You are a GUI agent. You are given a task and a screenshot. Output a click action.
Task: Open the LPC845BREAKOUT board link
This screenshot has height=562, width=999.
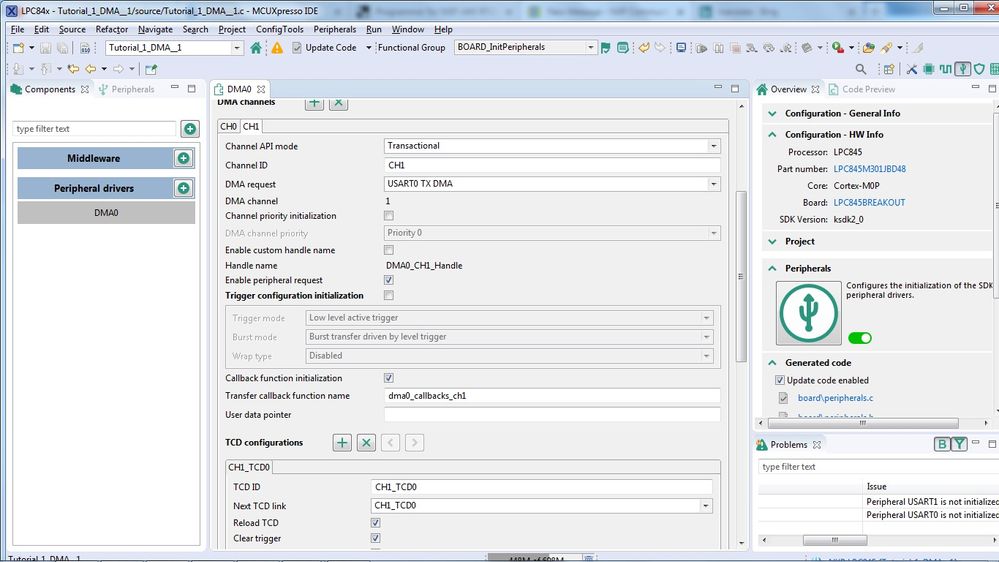(869, 203)
